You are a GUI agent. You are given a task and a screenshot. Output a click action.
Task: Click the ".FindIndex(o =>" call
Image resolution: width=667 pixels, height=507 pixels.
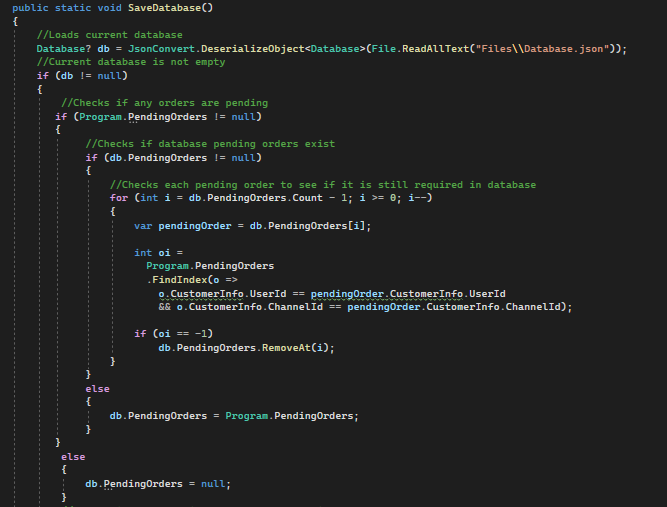pos(192,279)
